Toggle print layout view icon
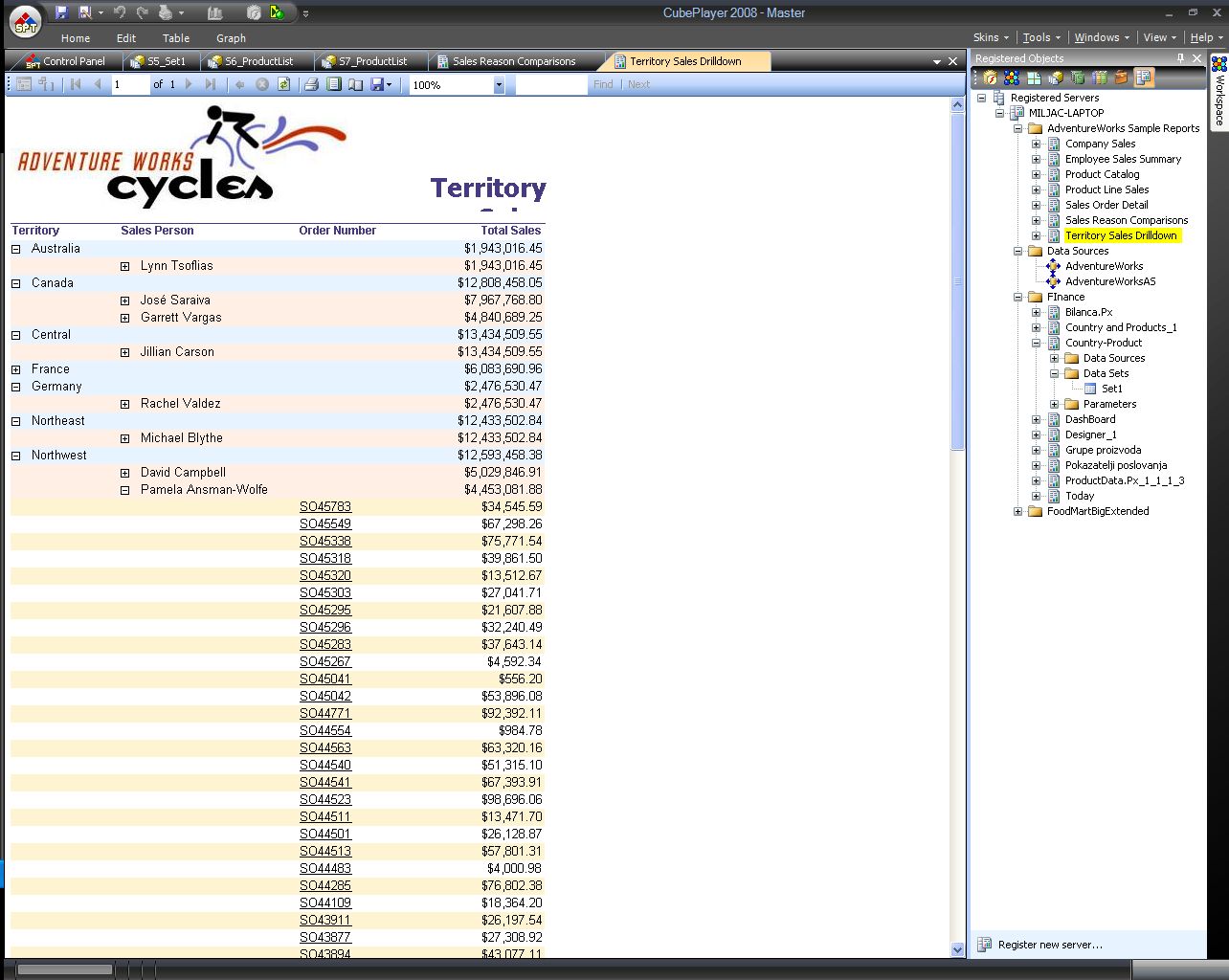Viewport: 1229px width, 980px height. (333, 84)
